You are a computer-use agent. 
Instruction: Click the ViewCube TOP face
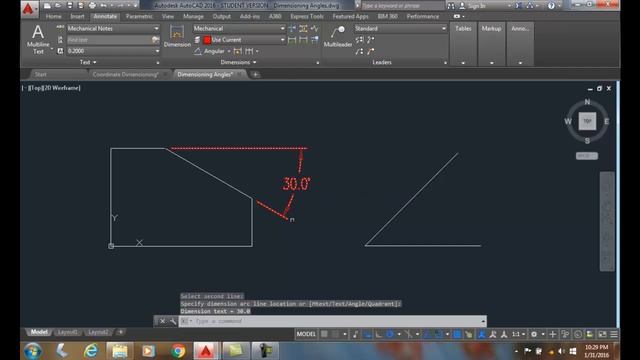point(587,121)
